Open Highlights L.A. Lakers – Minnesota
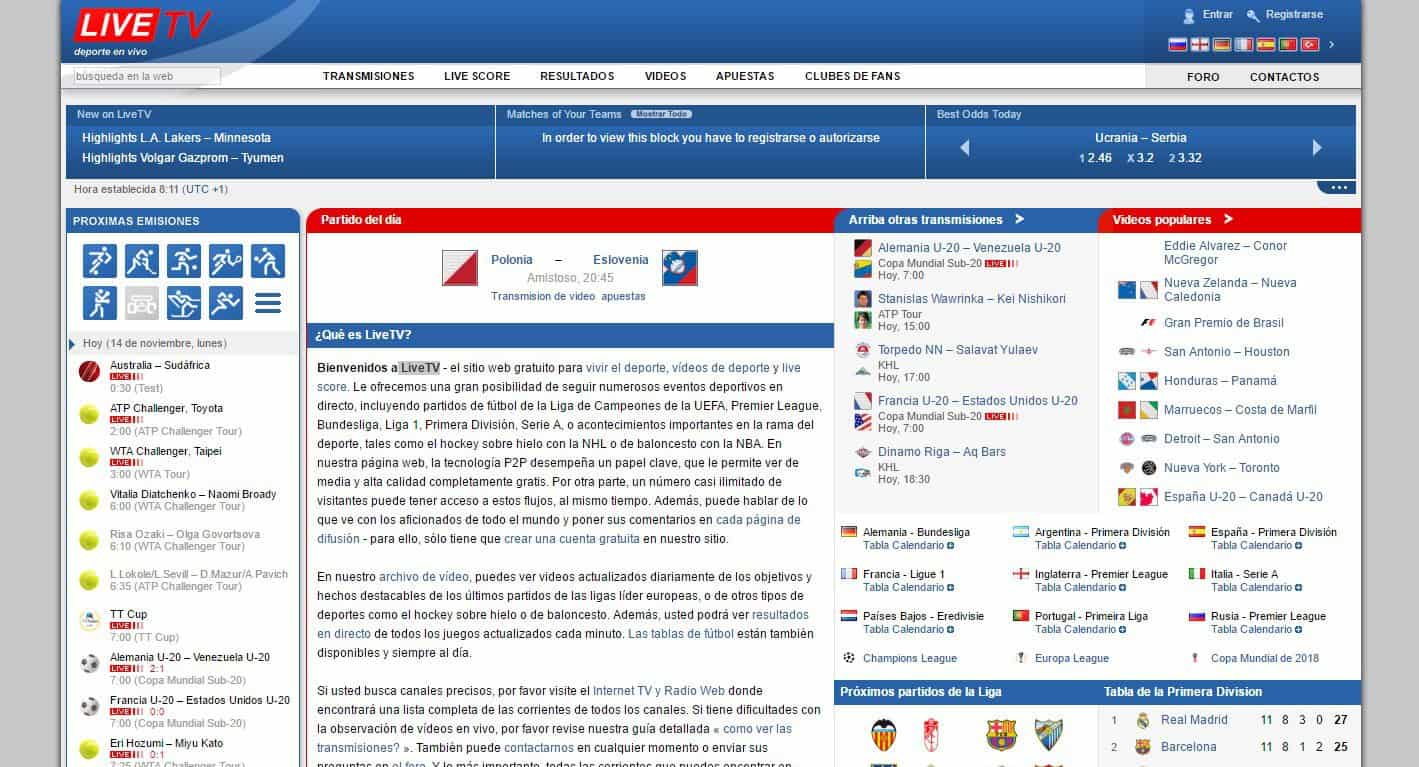Image resolution: width=1419 pixels, height=767 pixels. [x=176, y=138]
